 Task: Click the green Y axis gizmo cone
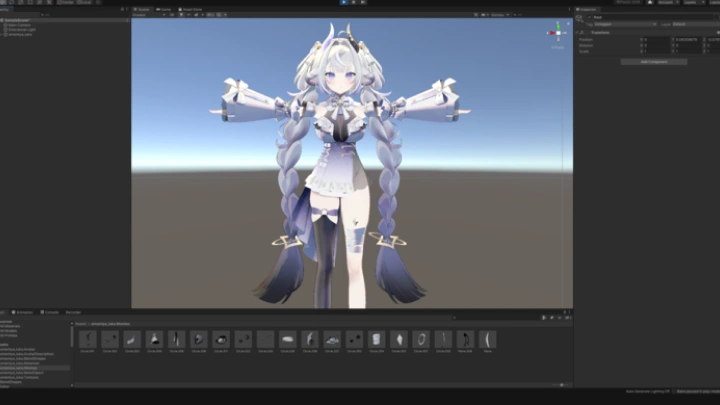pyautogui.click(x=558, y=26)
